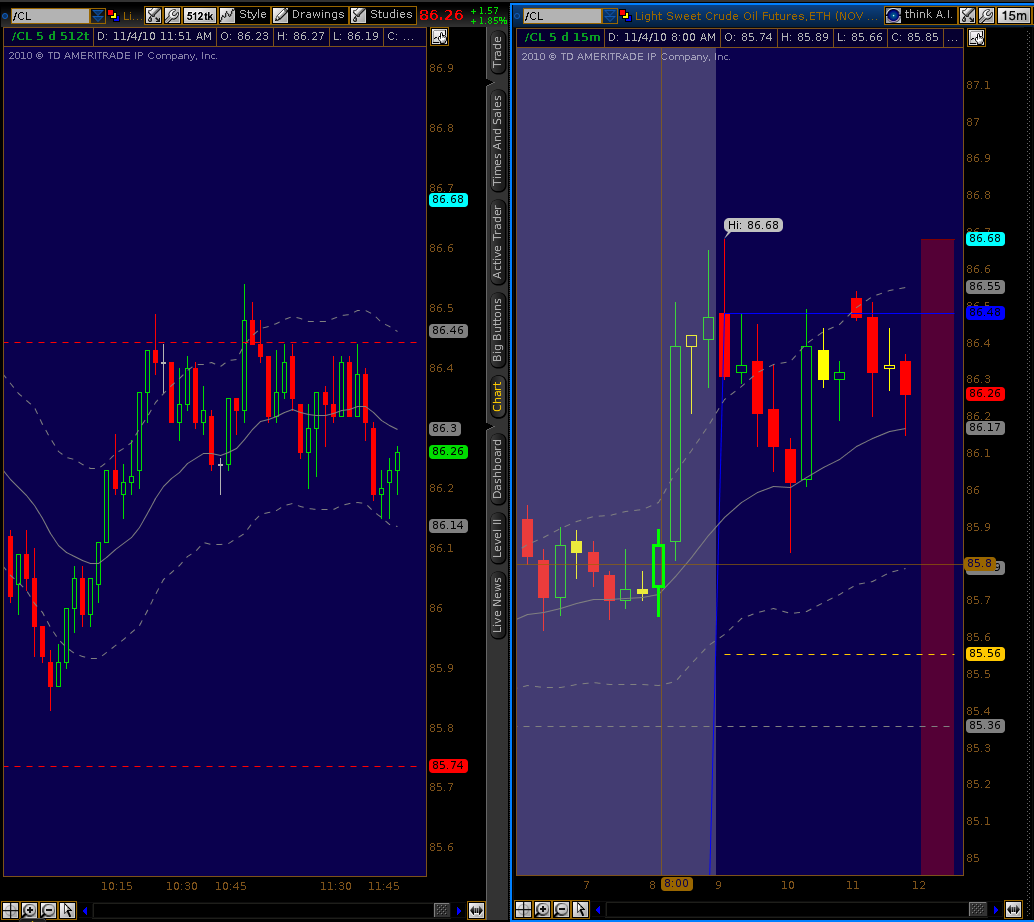1034x922 pixels.
Task: Select right chart pointer cursor tool
Action: [x=580, y=910]
